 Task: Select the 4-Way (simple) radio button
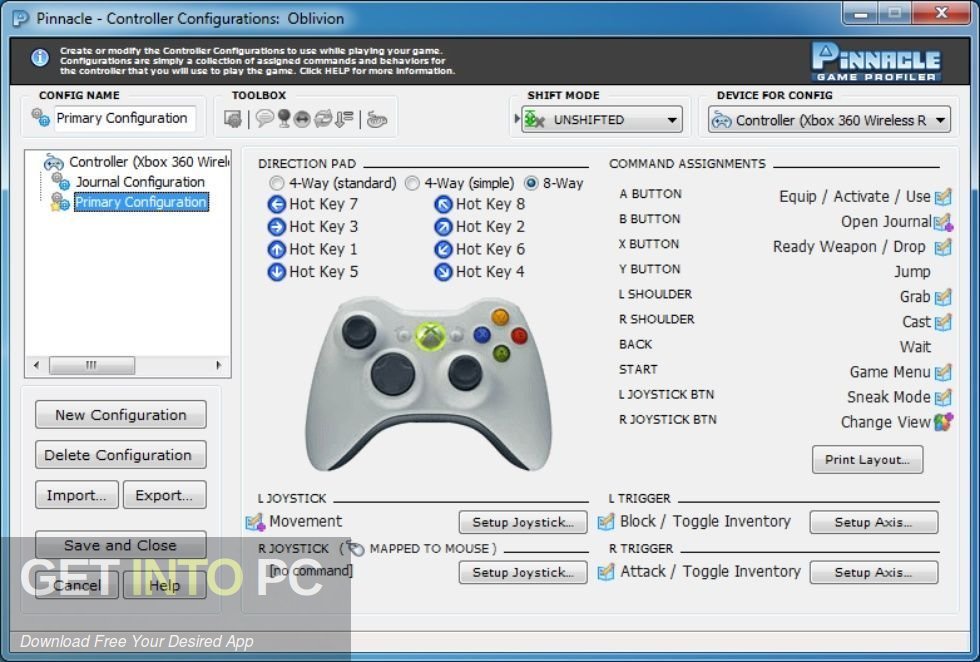pos(412,183)
